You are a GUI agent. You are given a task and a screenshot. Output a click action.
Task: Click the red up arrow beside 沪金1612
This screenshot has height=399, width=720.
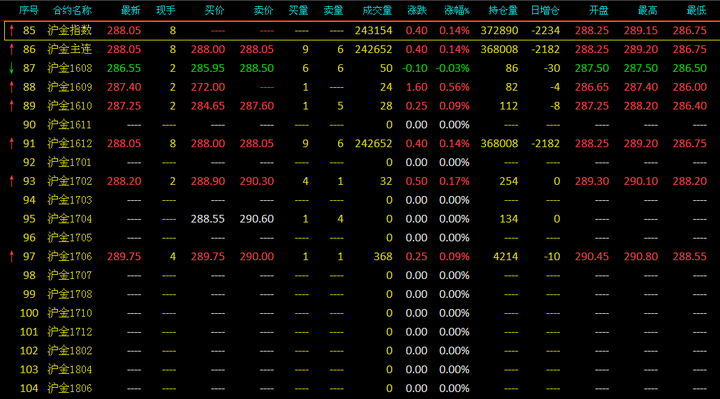click(12, 143)
